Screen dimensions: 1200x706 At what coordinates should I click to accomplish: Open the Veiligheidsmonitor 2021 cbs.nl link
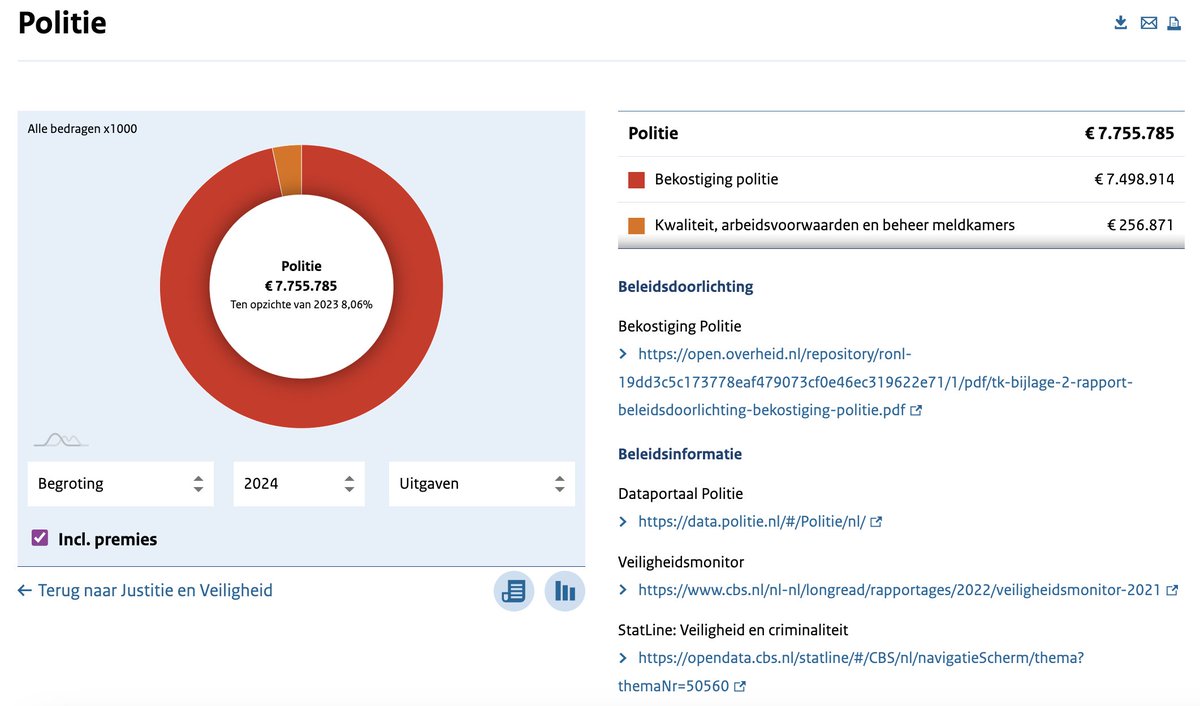click(900, 590)
